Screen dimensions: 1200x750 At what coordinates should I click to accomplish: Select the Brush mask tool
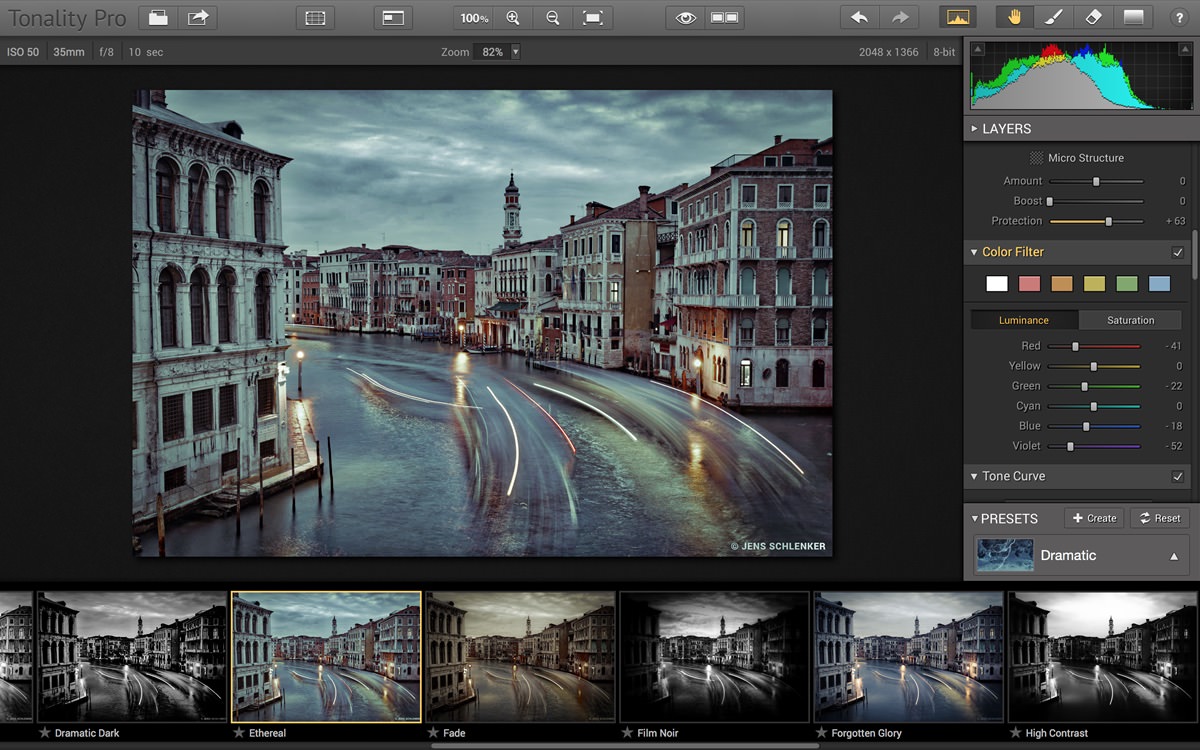[1054, 17]
